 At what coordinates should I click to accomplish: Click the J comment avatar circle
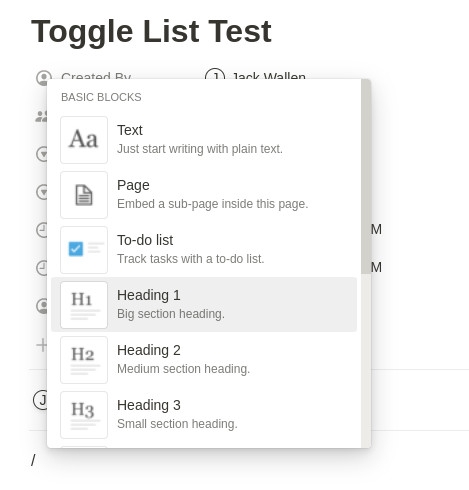(40, 399)
